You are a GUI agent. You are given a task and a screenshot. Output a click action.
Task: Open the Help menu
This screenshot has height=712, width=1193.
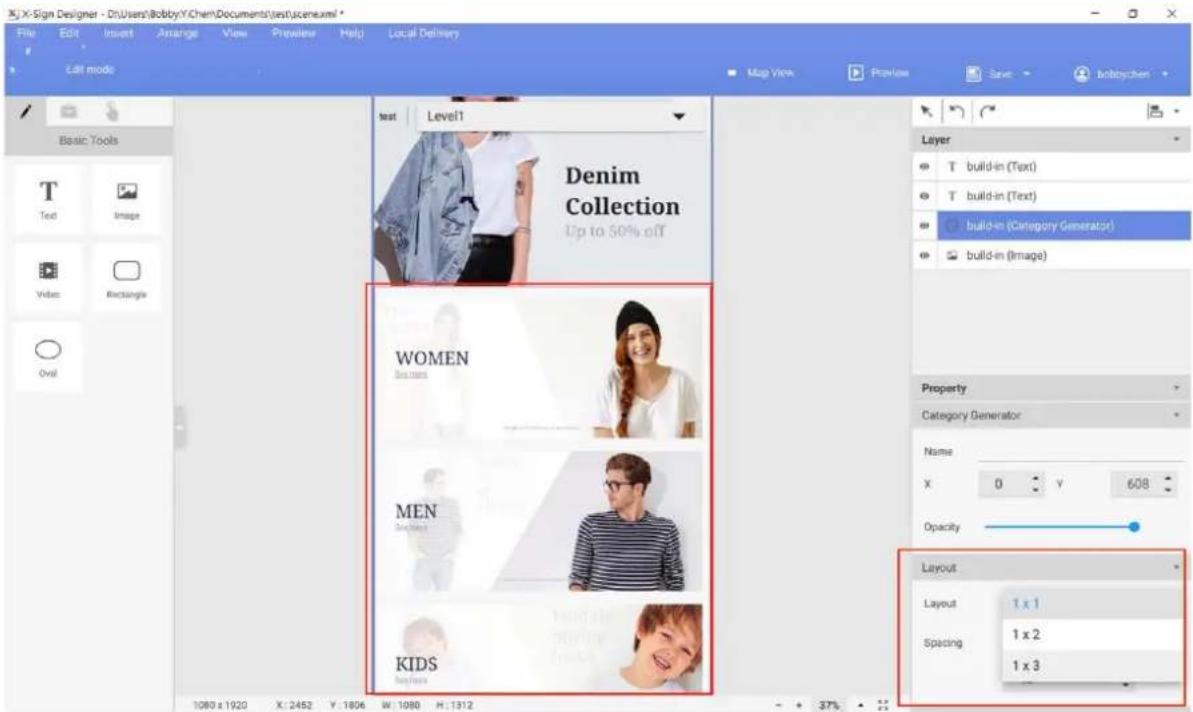pyautogui.click(x=352, y=33)
